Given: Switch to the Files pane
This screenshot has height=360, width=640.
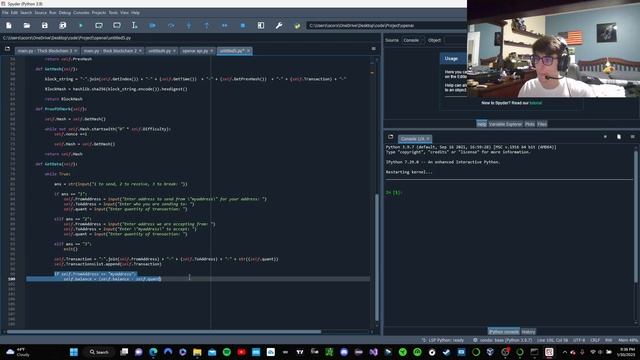Looking at the screenshot, I should (x=542, y=124).
